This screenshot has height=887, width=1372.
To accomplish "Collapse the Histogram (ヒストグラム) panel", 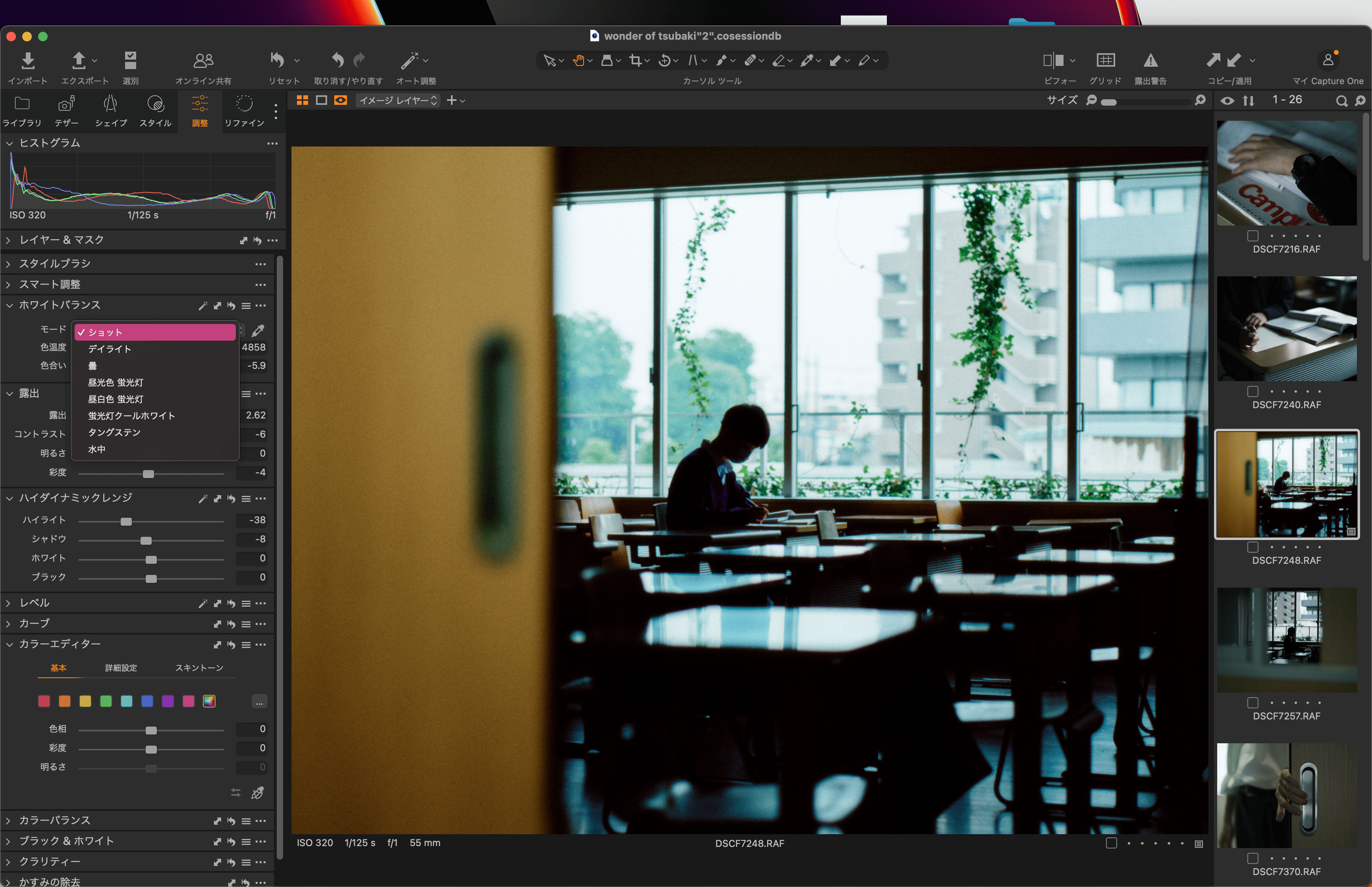I will coord(9,143).
